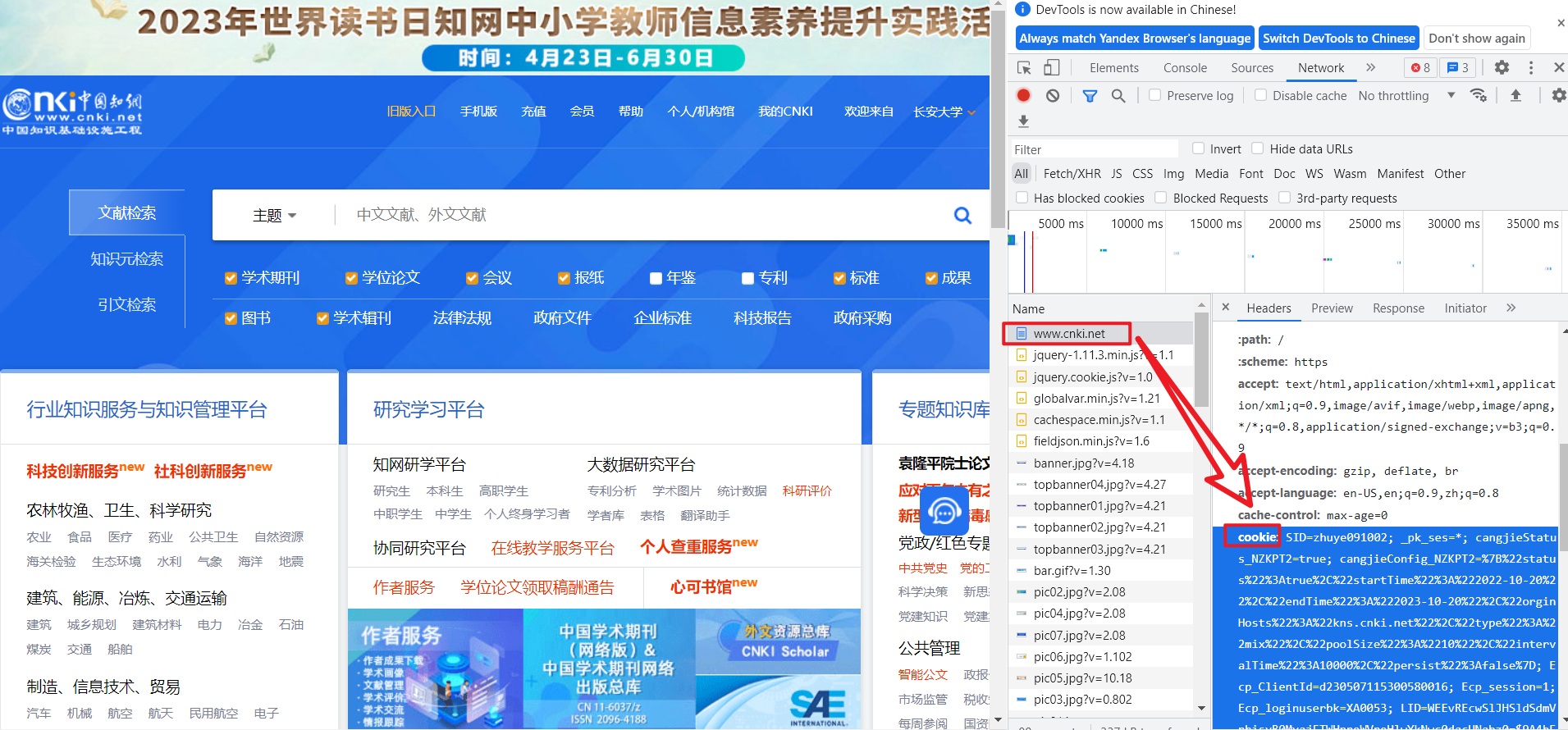The width and height of the screenshot is (1568, 730).
Task: Switch to the Elements panel
Action: 1114,68
